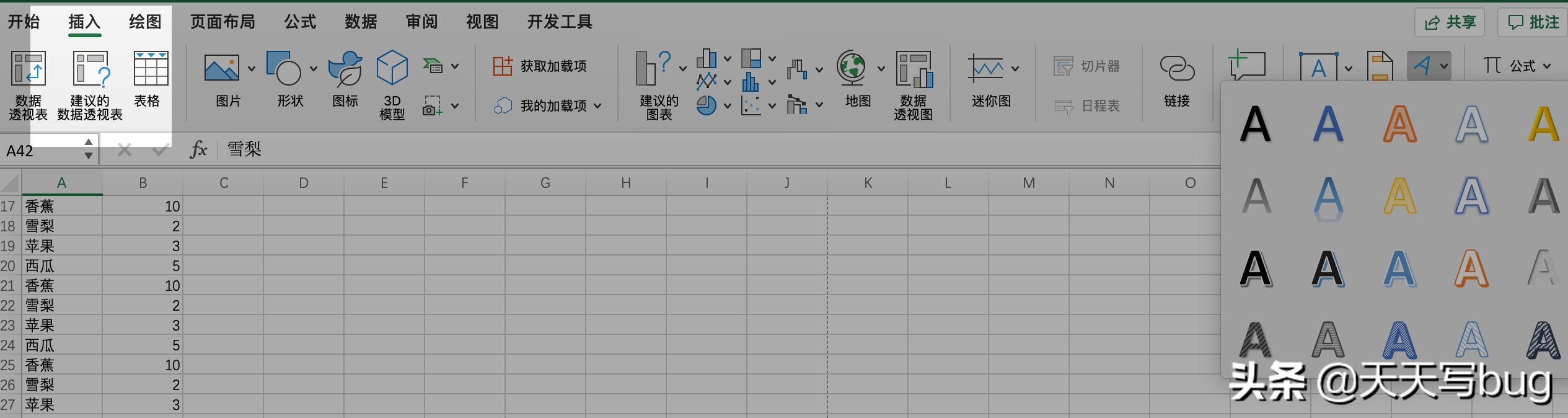Click the Comments (批注) button

click(x=1533, y=22)
